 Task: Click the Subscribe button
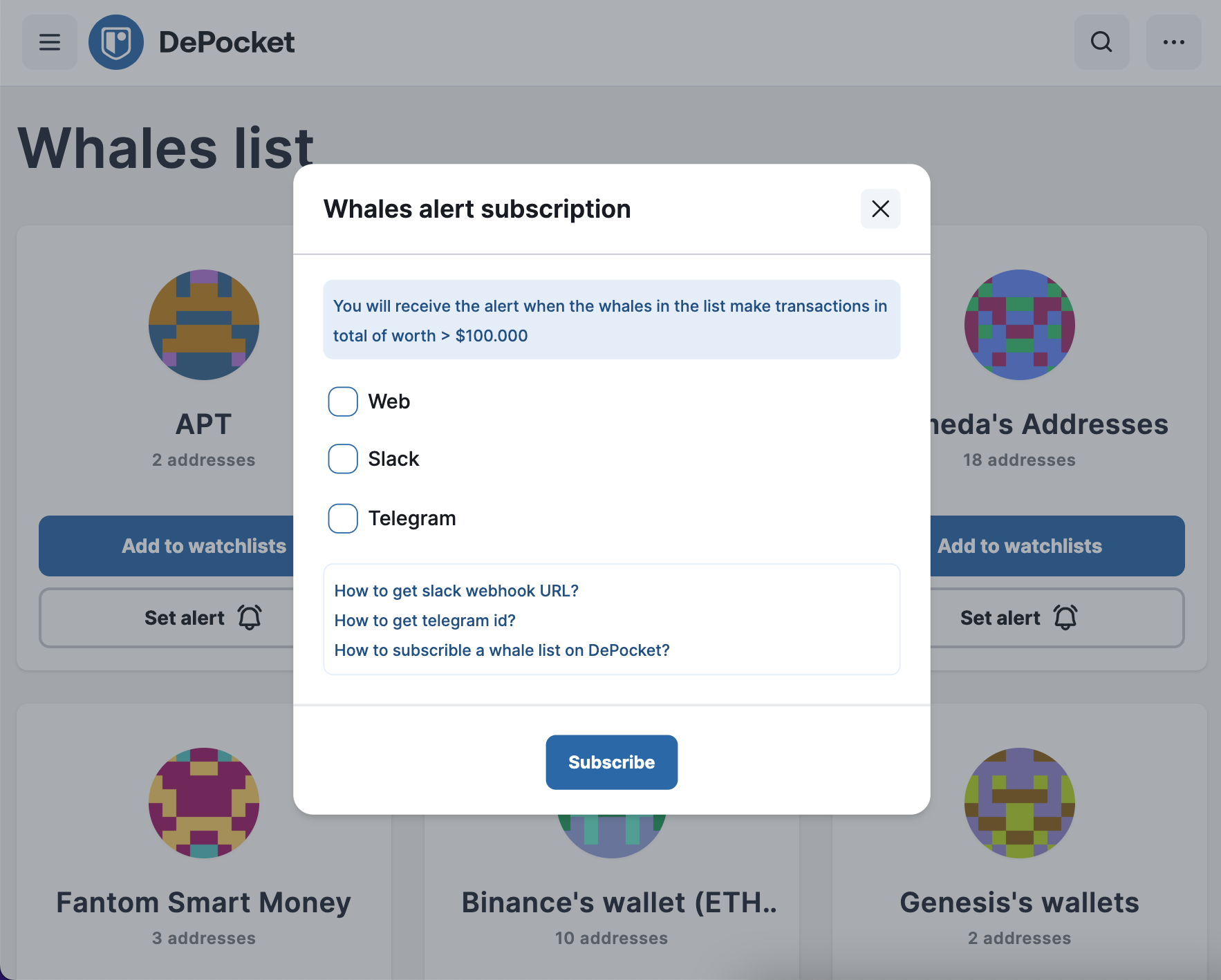click(x=612, y=762)
